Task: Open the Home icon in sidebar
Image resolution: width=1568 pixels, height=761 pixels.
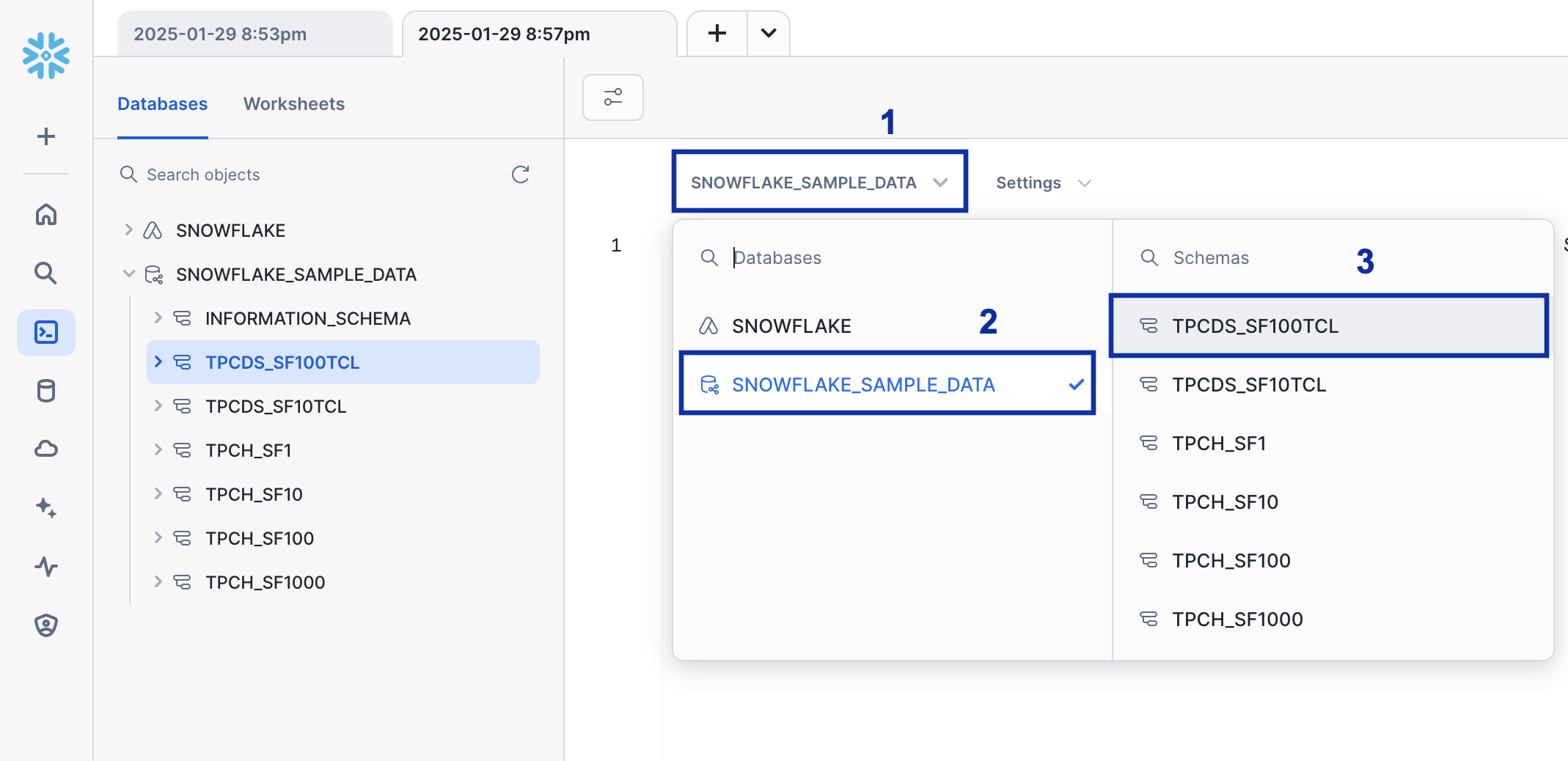Action: tap(46, 215)
